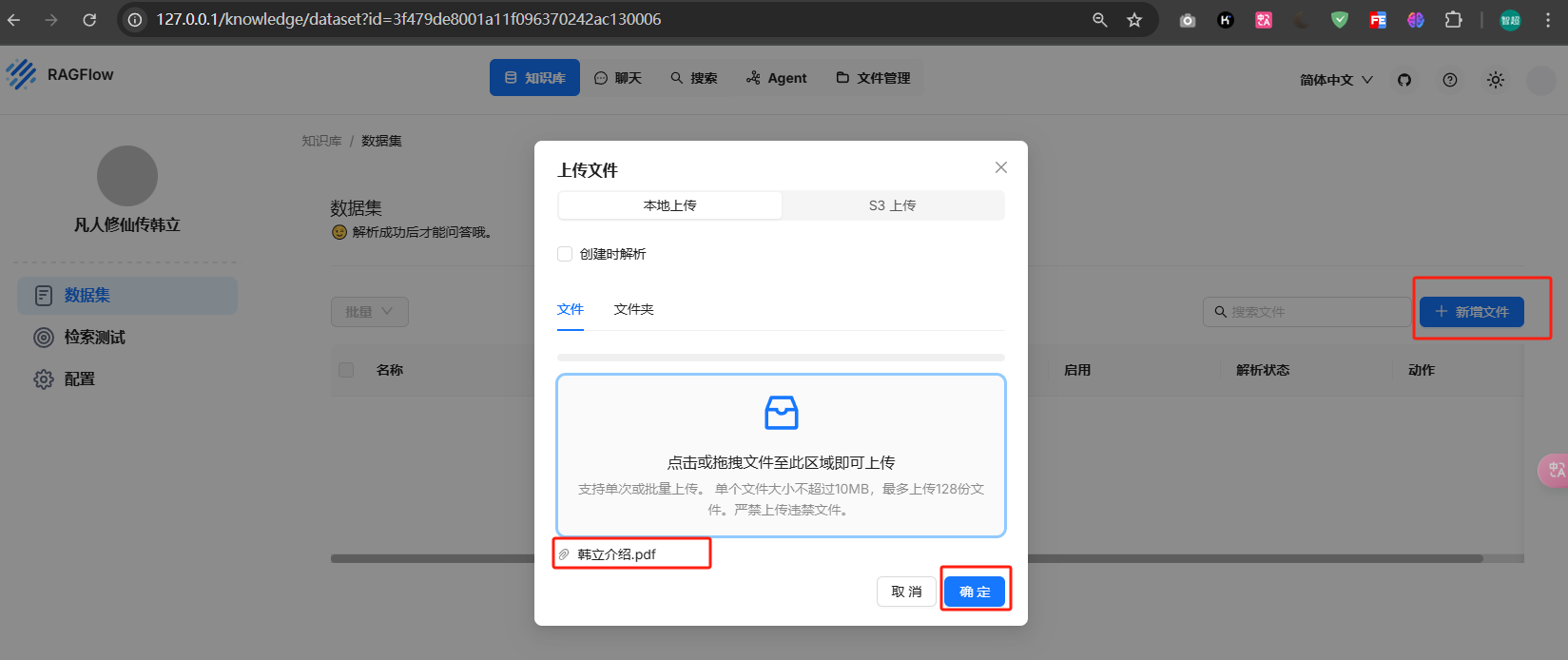Click the 点击或拖拽文件至此区域即可上传 text
Viewport: 1568px width, 660px height.
point(782,463)
